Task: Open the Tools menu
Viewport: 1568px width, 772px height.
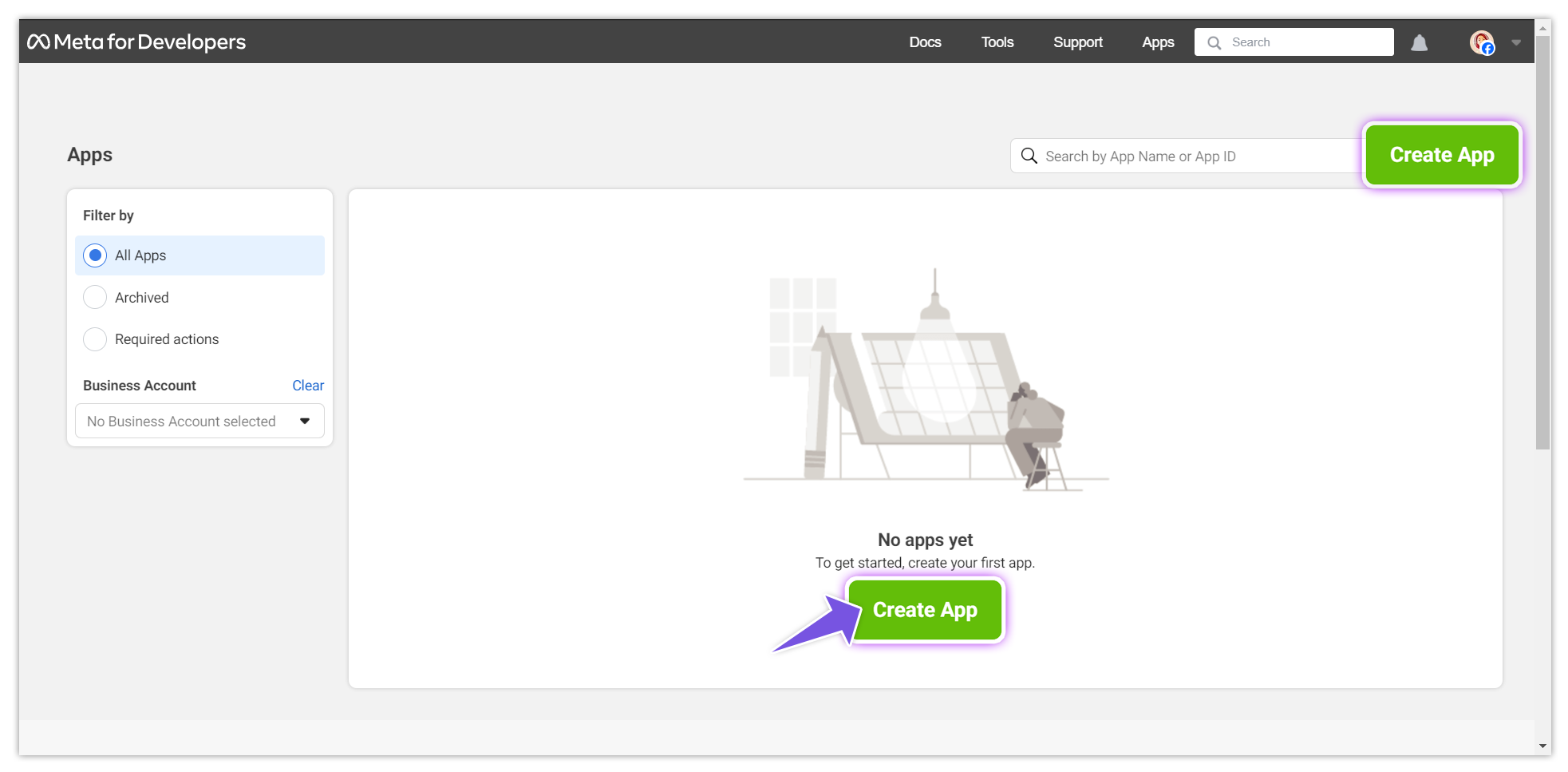Action: point(997,42)
